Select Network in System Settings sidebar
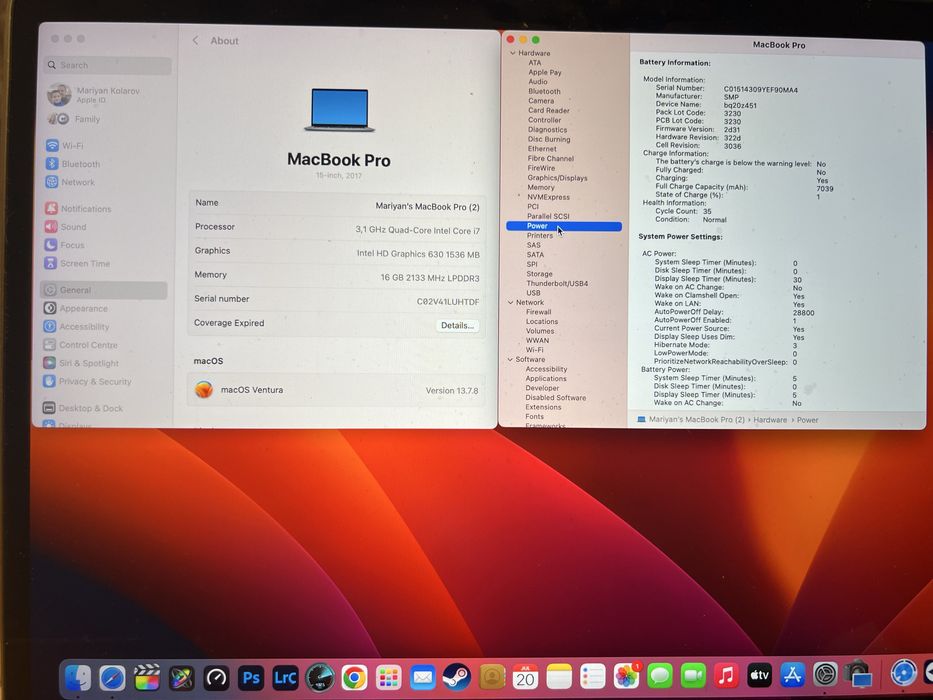Image resolution: width=933 pixels, height=700 pixels. [70, 182]
